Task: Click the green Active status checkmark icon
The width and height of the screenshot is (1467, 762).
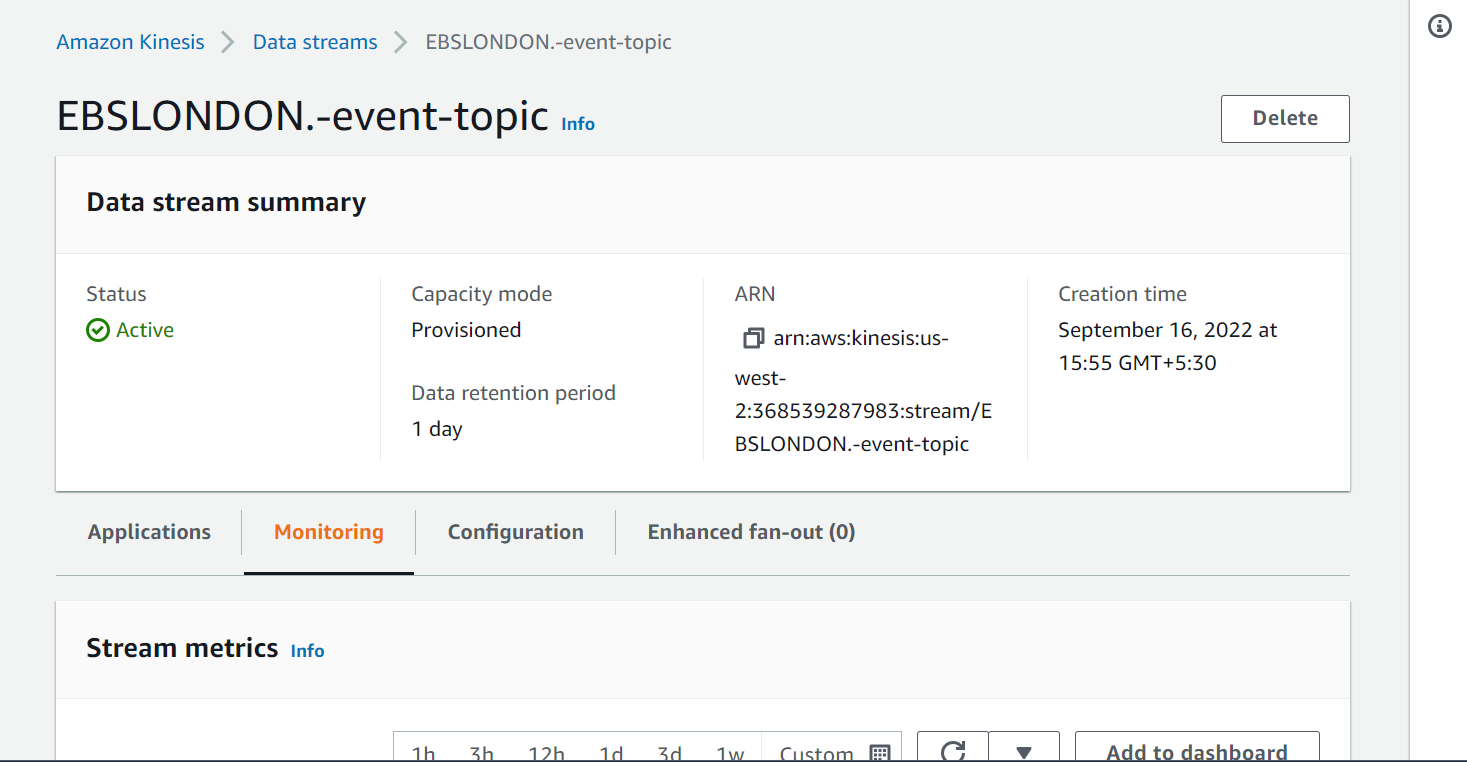Action: (x=98, y=331)
